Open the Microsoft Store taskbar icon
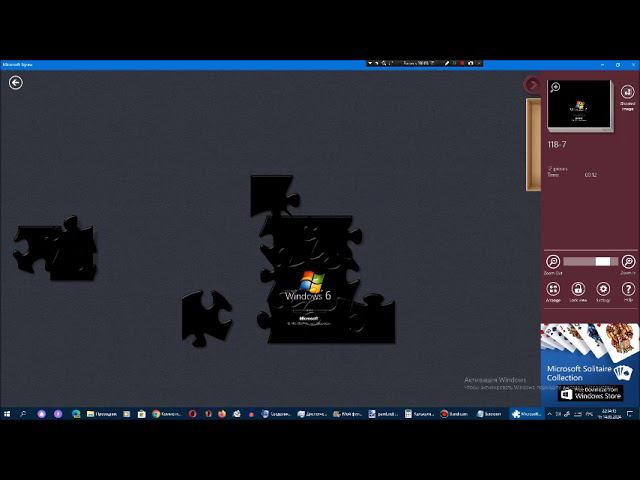 [142, 414]
